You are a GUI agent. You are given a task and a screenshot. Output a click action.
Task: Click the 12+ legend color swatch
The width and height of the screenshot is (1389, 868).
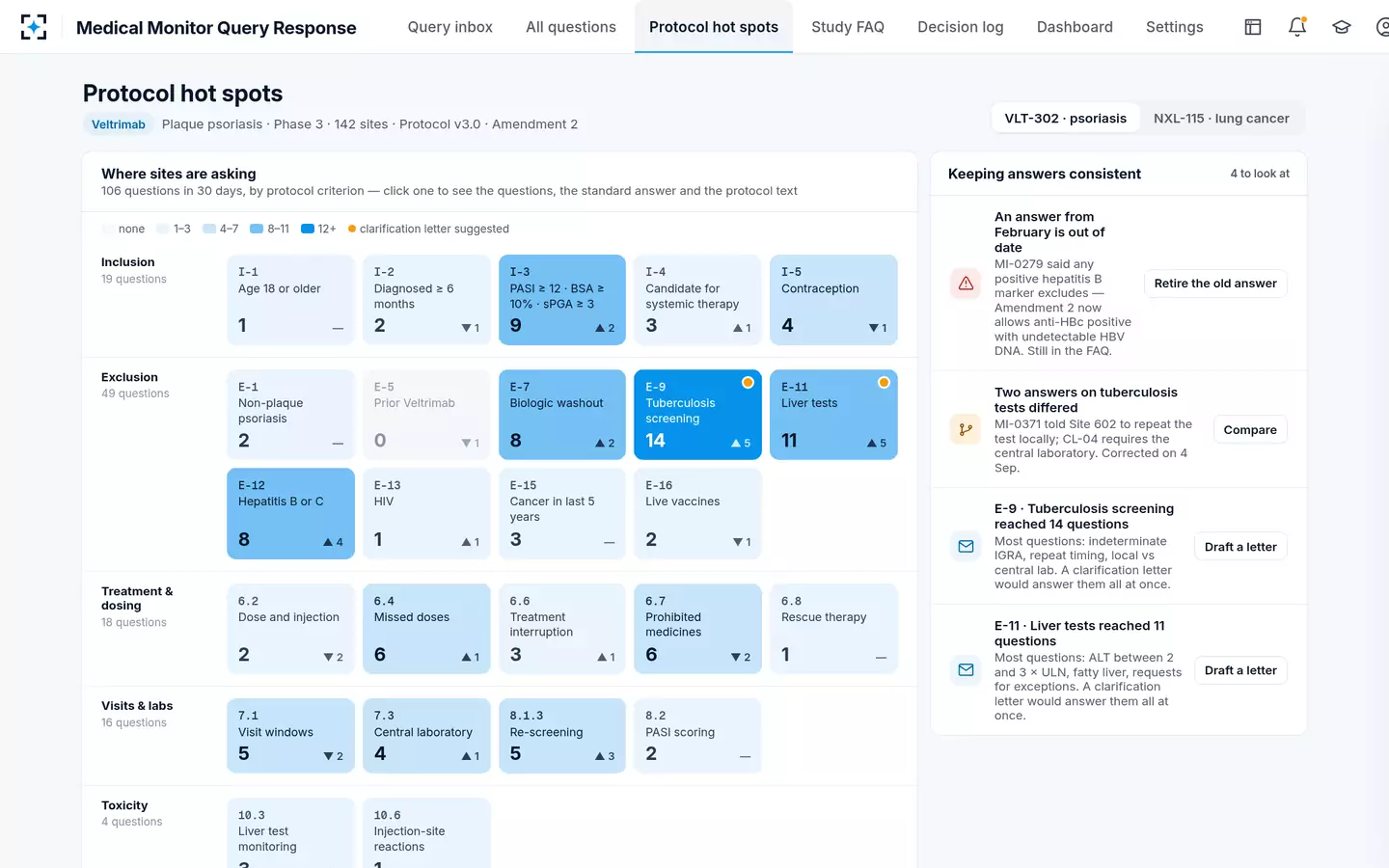click(308, 229)
